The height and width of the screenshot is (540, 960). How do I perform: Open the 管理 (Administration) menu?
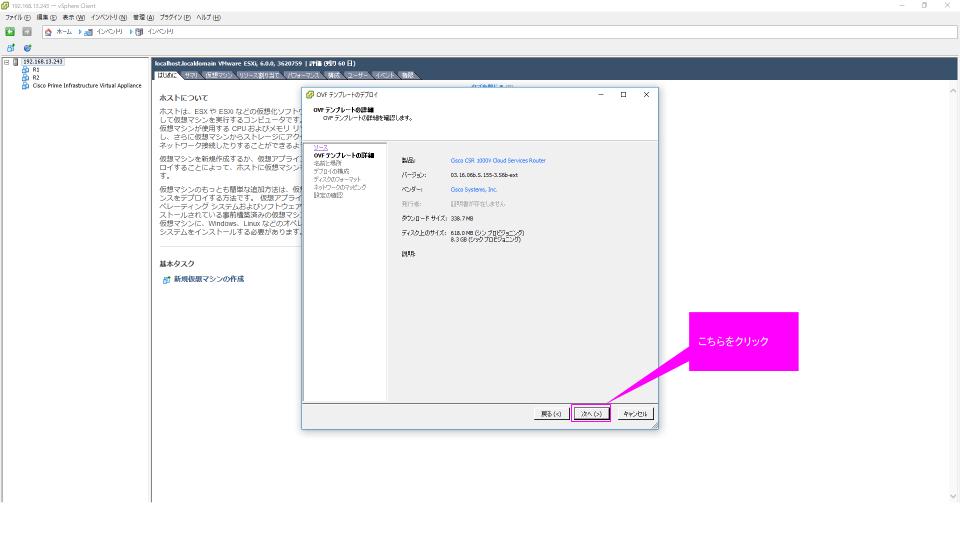point(143,17)
